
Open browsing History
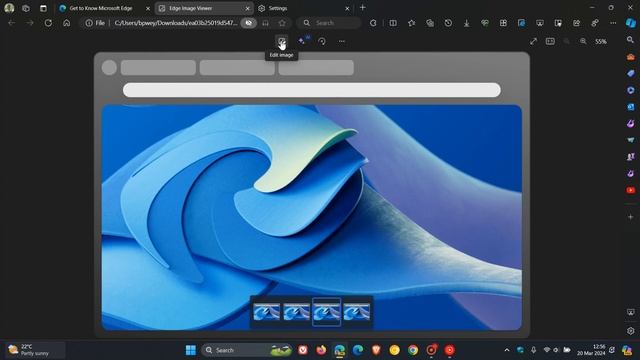pyautogui.click(x=448, y=23)
